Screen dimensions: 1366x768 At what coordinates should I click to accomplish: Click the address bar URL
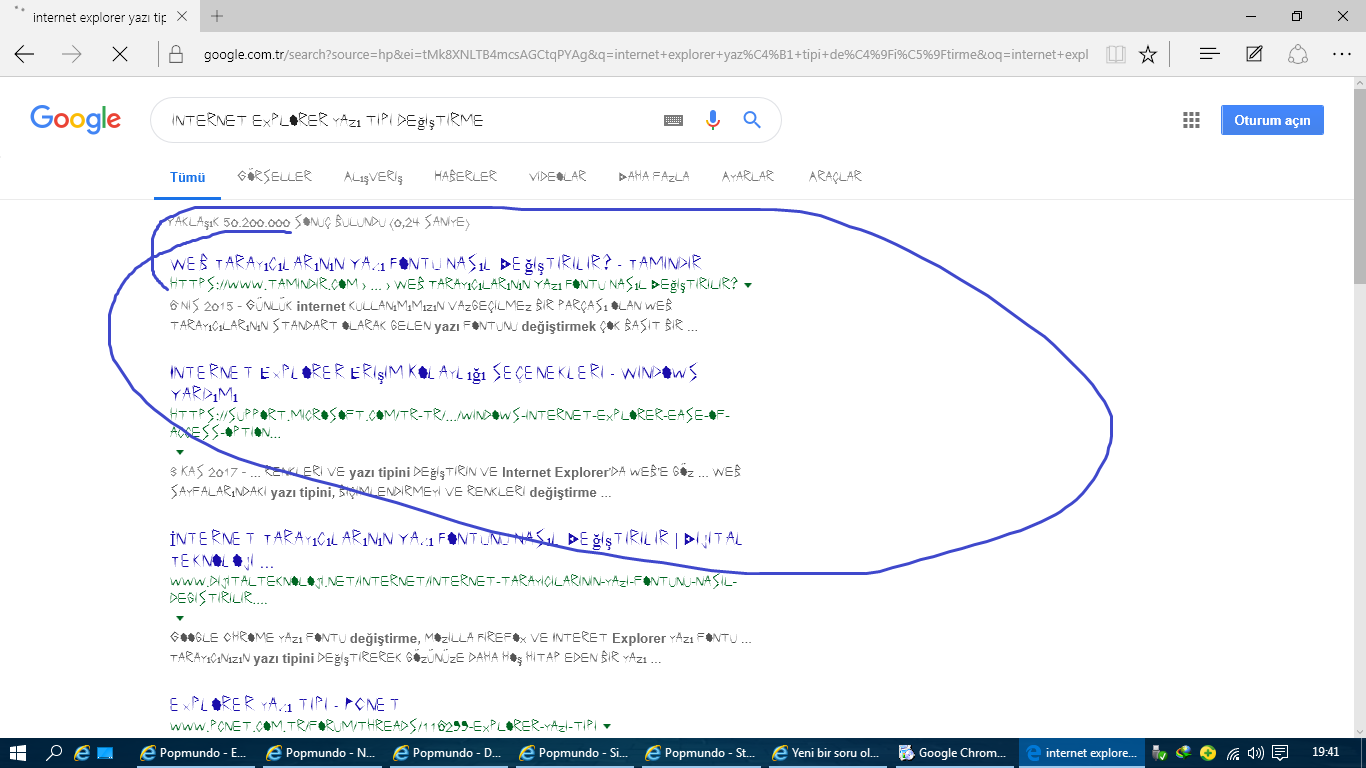pyautogui.click(x=645, y=54)
